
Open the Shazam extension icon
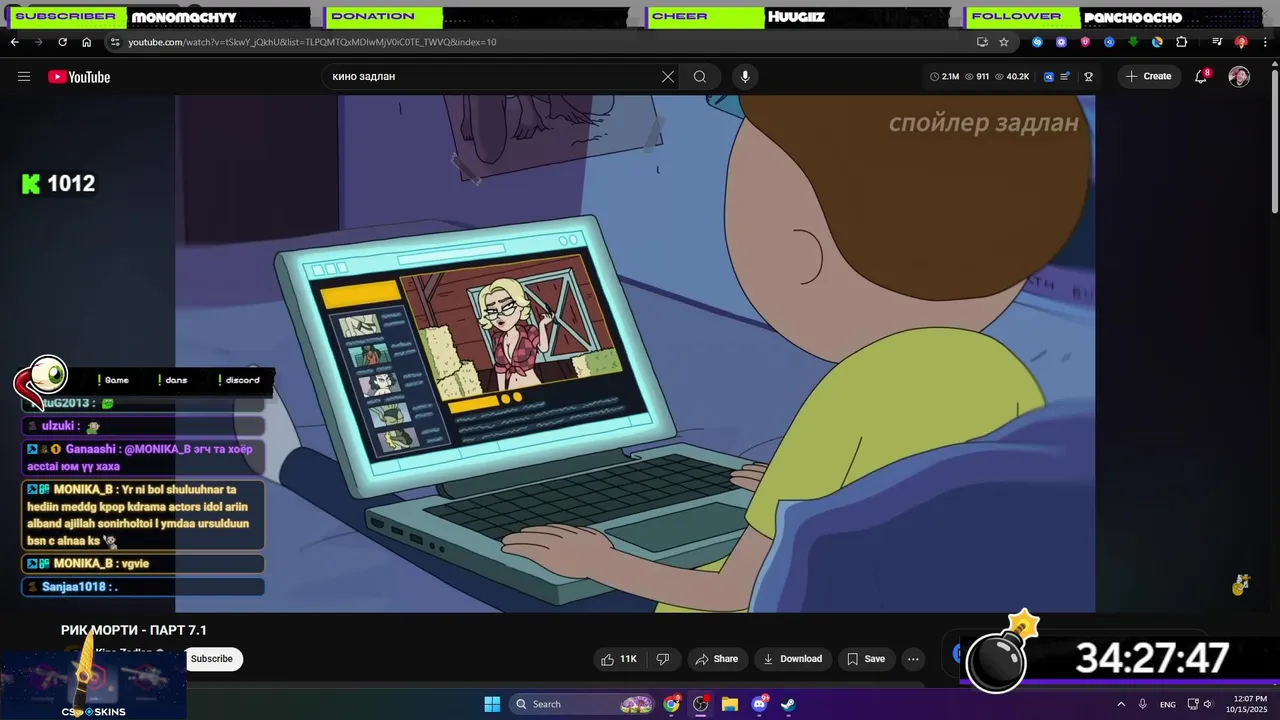1037,42
